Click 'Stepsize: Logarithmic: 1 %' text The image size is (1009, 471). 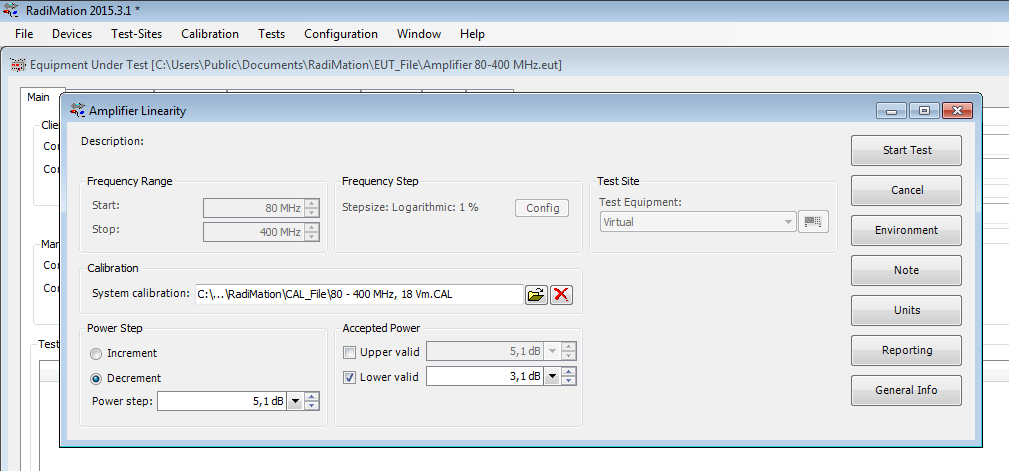[410, 208]
